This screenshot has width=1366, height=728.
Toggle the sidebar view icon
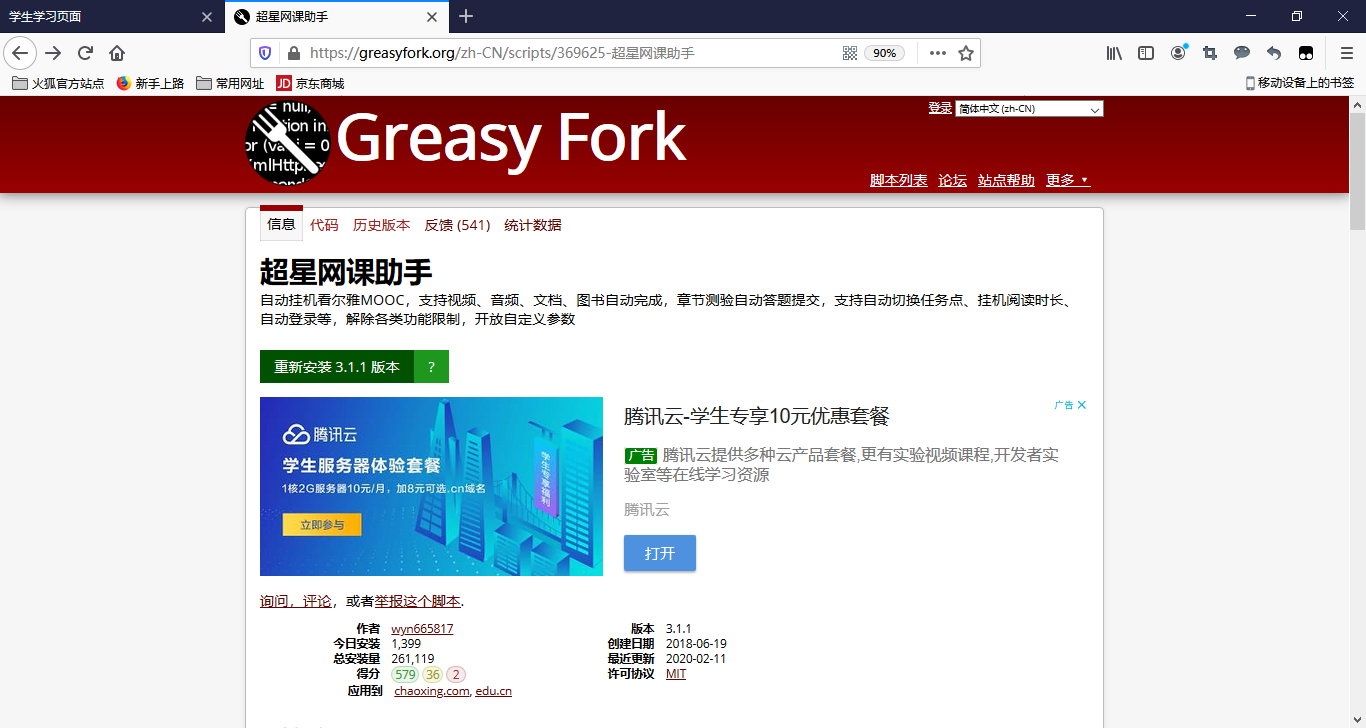(x=1146, y=53)
